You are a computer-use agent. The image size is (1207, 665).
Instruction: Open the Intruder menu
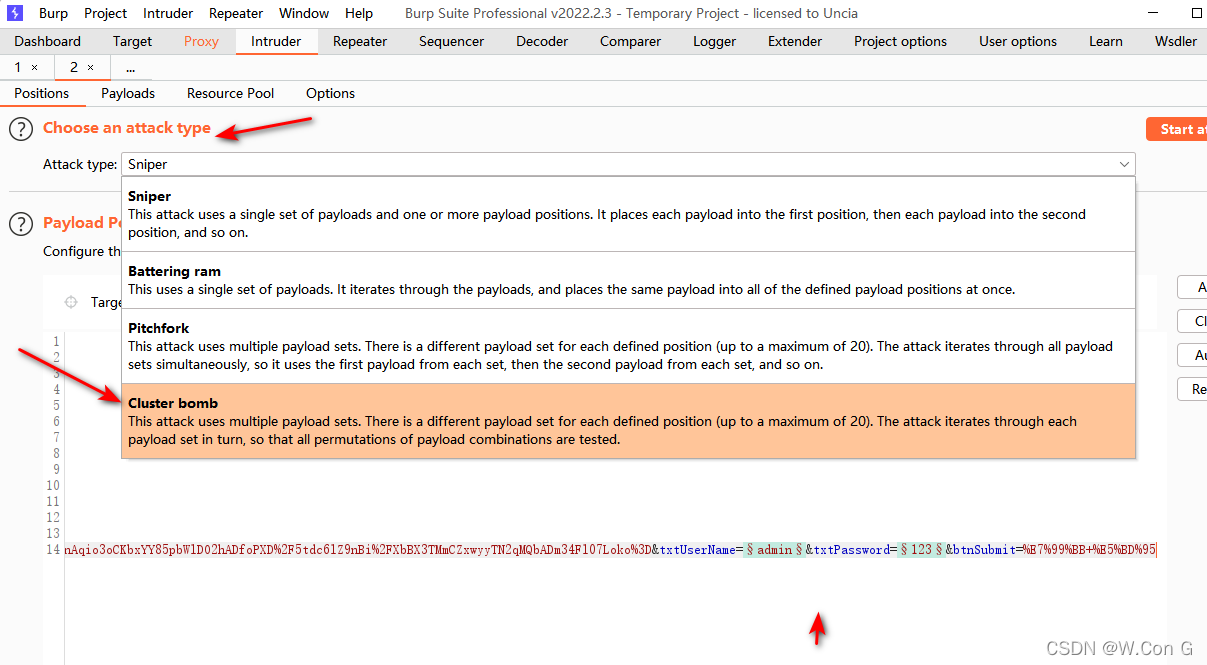pyautogui.click(x=168, y=13)
